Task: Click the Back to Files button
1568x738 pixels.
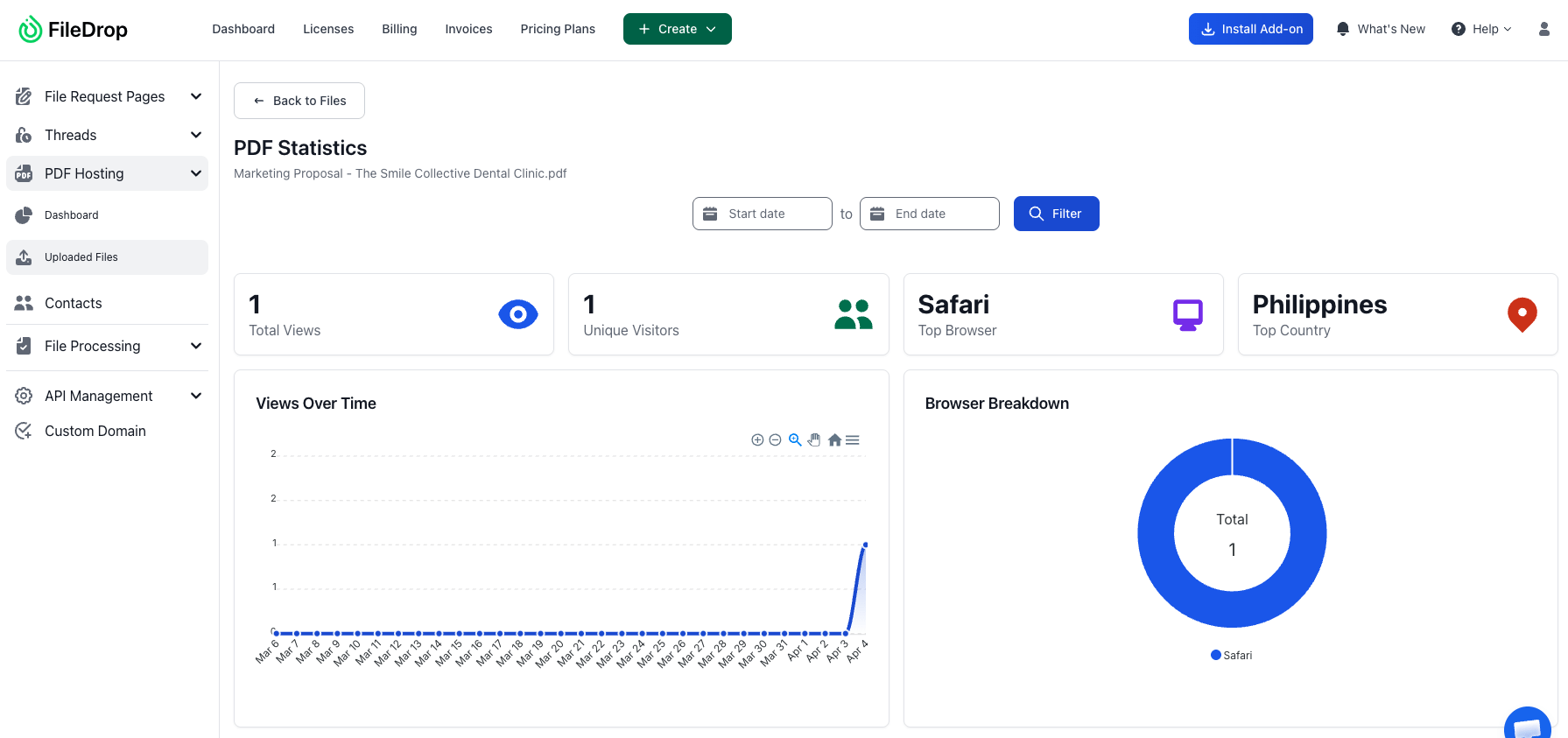Action: (299, 101)
